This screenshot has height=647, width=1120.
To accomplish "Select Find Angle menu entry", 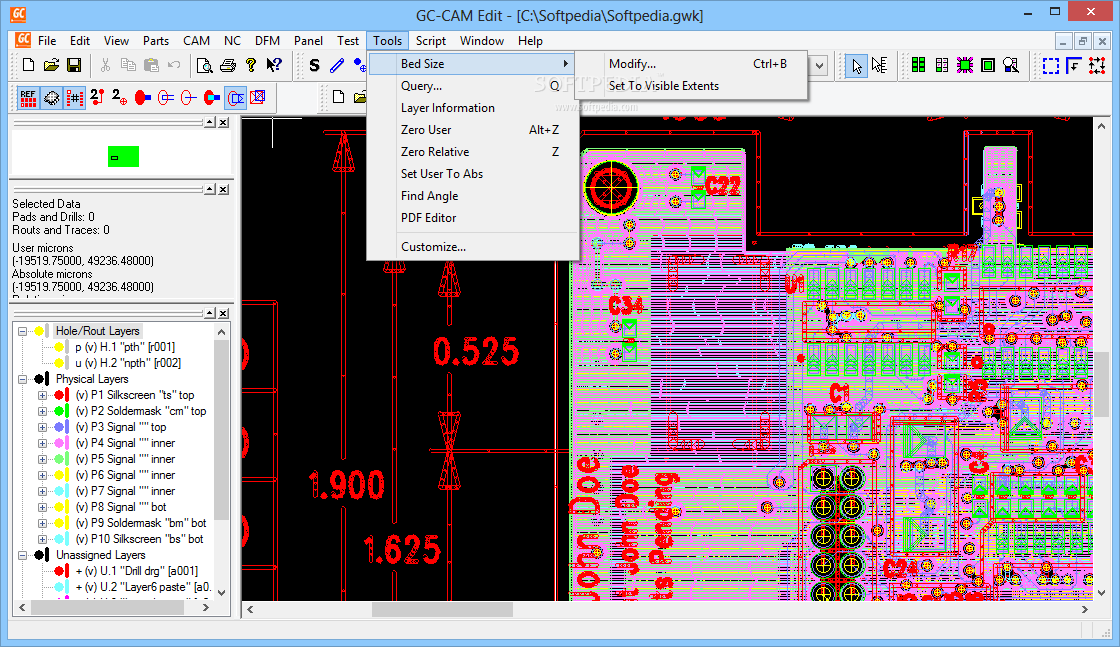I will [x=472, y=196].
